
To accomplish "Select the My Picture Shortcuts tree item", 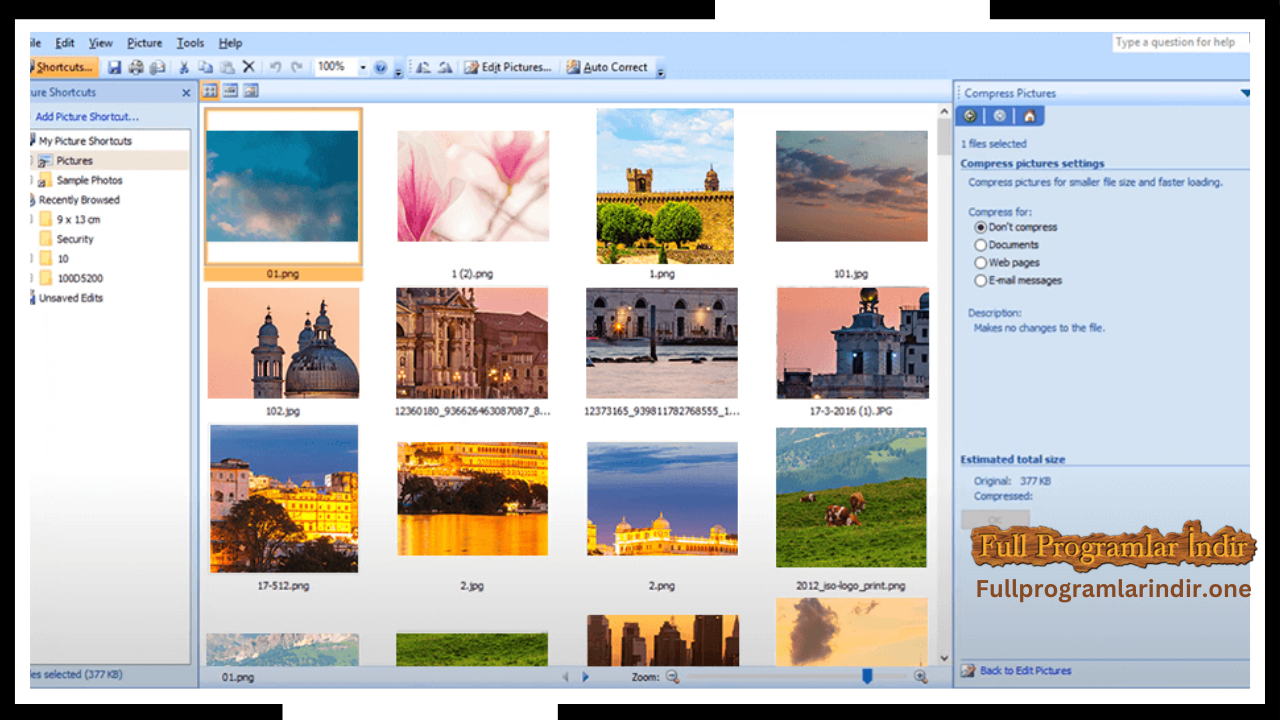I will [85, 141].
